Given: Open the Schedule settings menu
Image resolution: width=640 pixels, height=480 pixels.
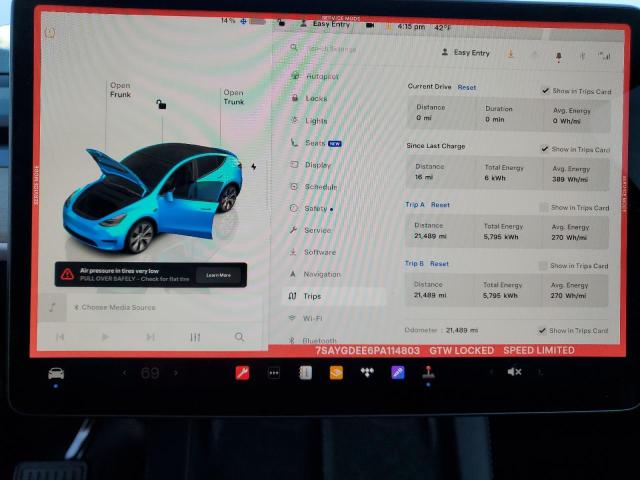Looking at the screenshot, I should [x=316, y=187].
